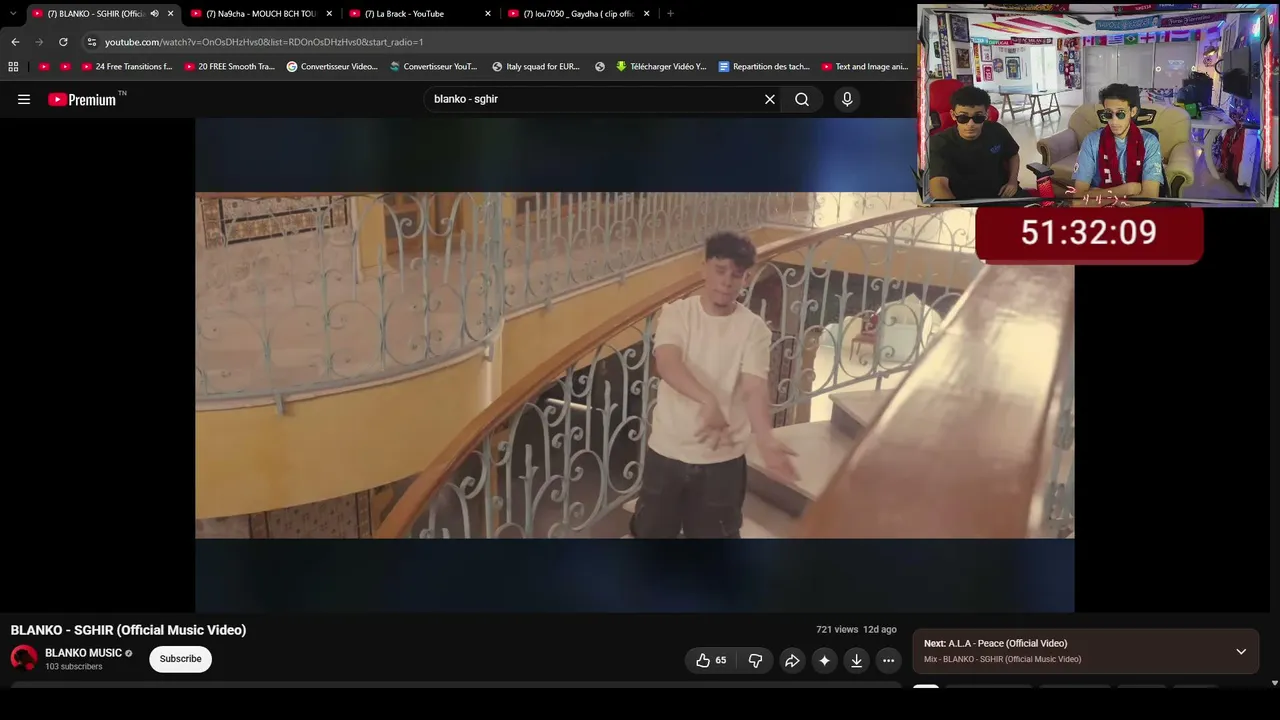Open Text and Image animation bookmark
This screenshot has width=1280, height=720.
(866, 67)
